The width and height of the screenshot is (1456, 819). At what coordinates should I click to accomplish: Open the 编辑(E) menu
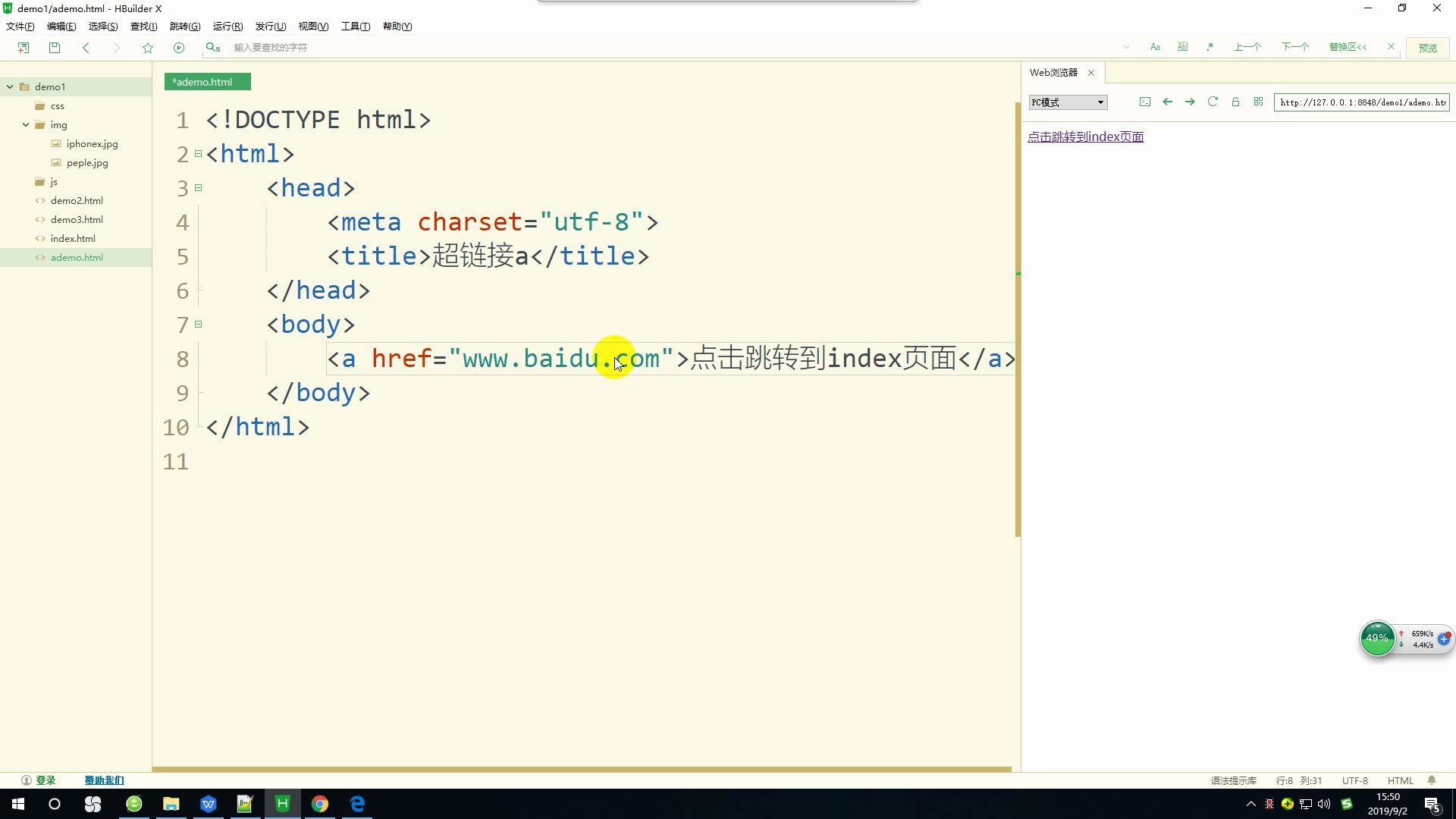point(61,26)
